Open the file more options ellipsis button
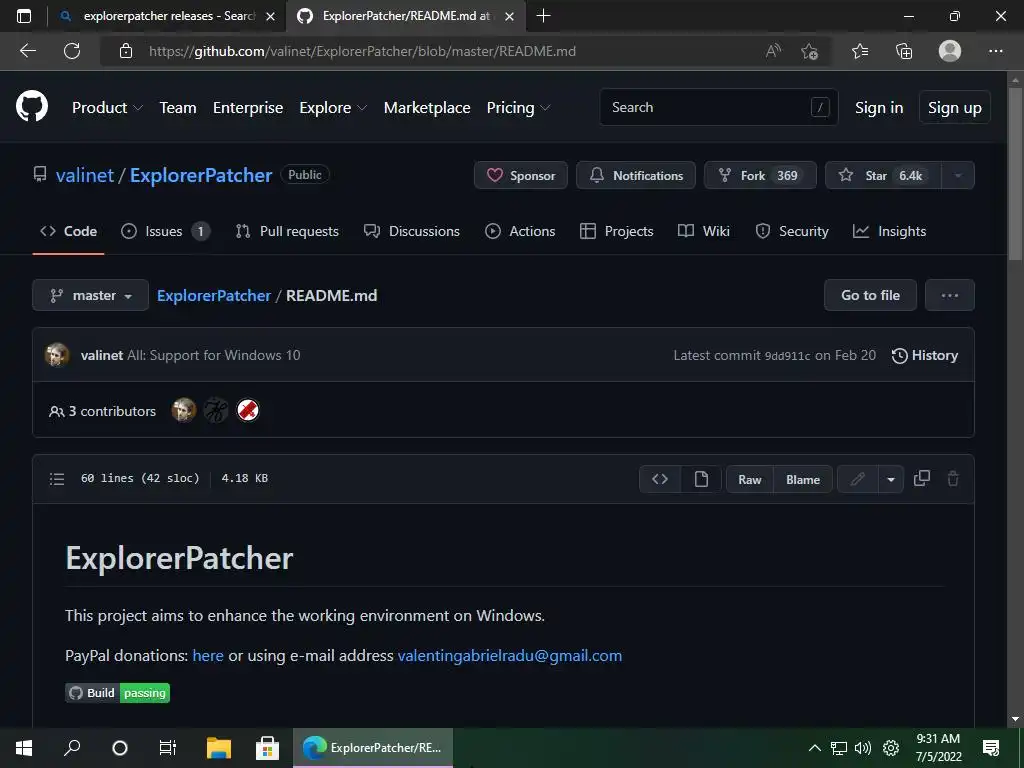This screenshot has width=1024, height=768. tap(950, 295)
